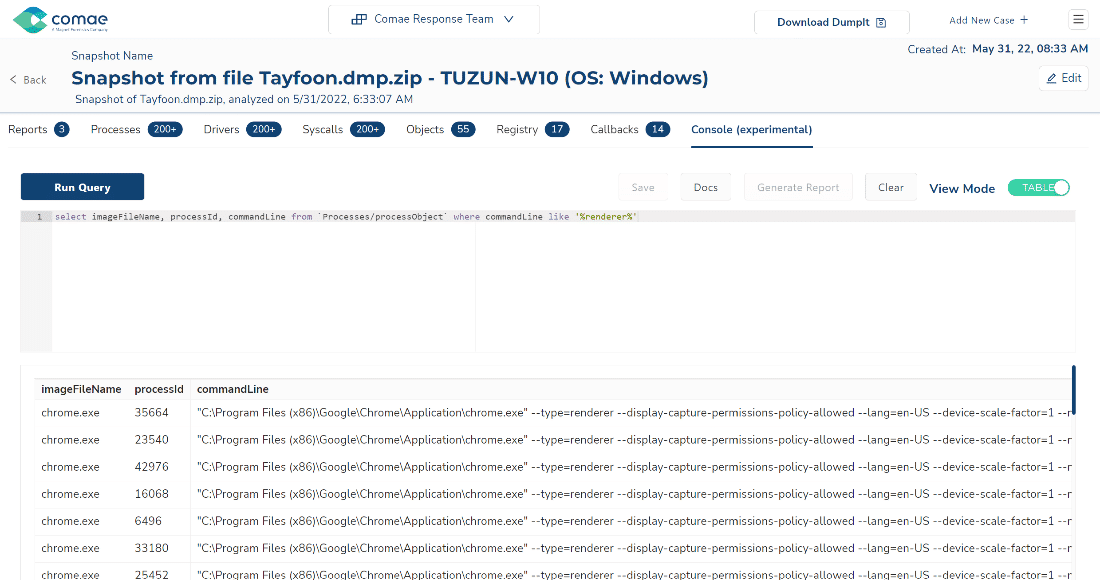Click the back arrow chevron icon
The width and height of the screenshot is (1100, 580).
pyautogui.click(x=13, y=79)
